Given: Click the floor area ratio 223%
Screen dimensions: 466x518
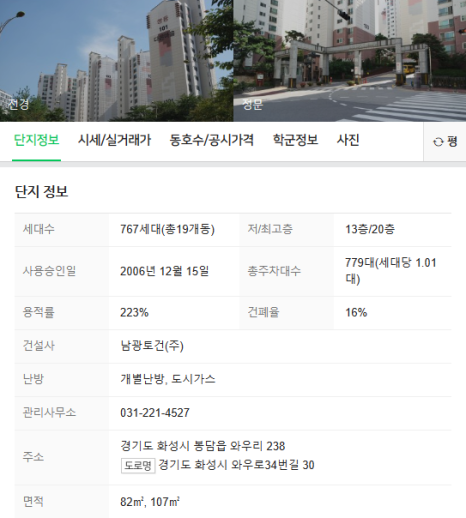Looking at the screenshot, I should coord(134,313).
